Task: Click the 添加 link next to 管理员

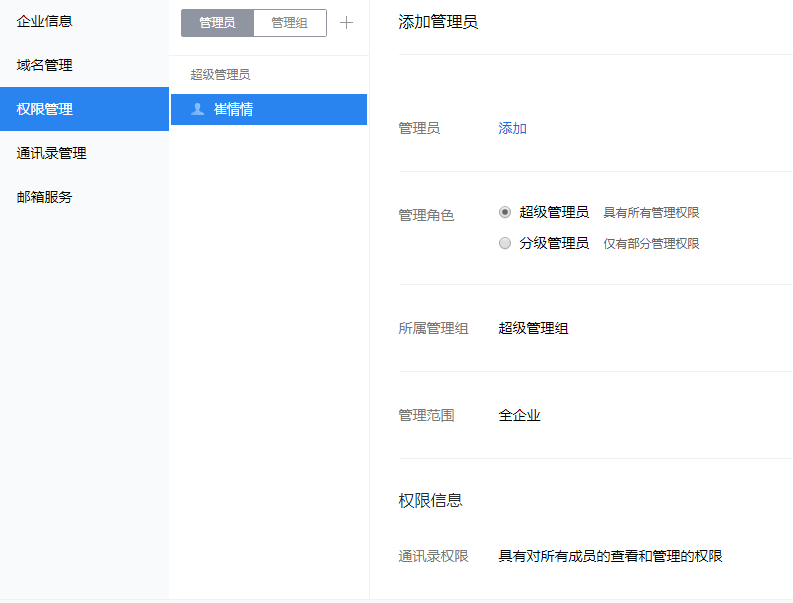Action: tap(513, 128)
